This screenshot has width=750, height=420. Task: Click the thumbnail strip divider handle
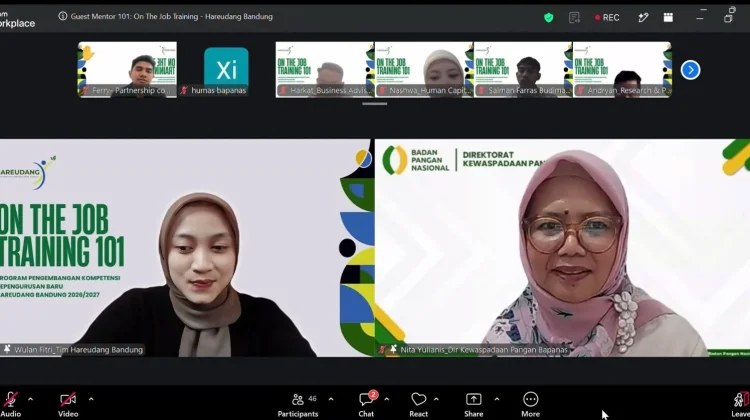click(x=375, y=103)
